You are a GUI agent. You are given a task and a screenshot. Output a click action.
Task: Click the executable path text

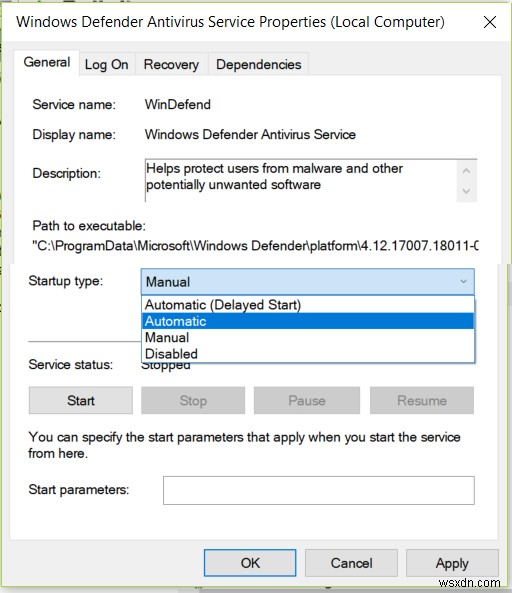click(255, 246)
